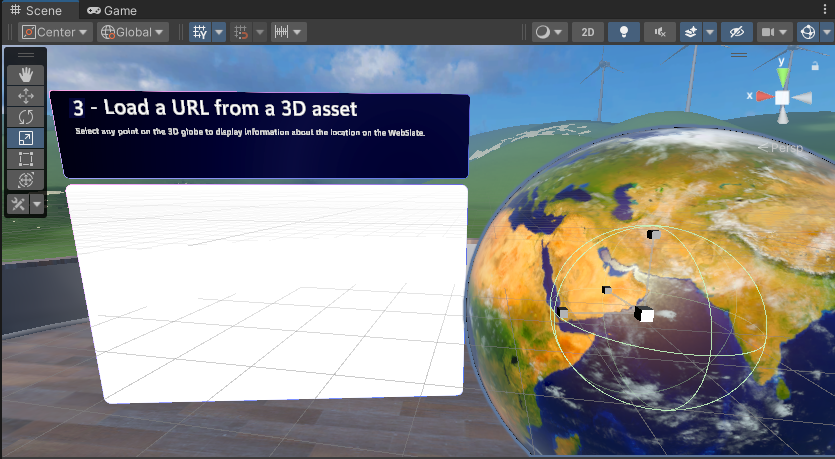Select the top scale handle cube on globe
The width and height of the screenshot is (835, 459).
pos(653,234)
